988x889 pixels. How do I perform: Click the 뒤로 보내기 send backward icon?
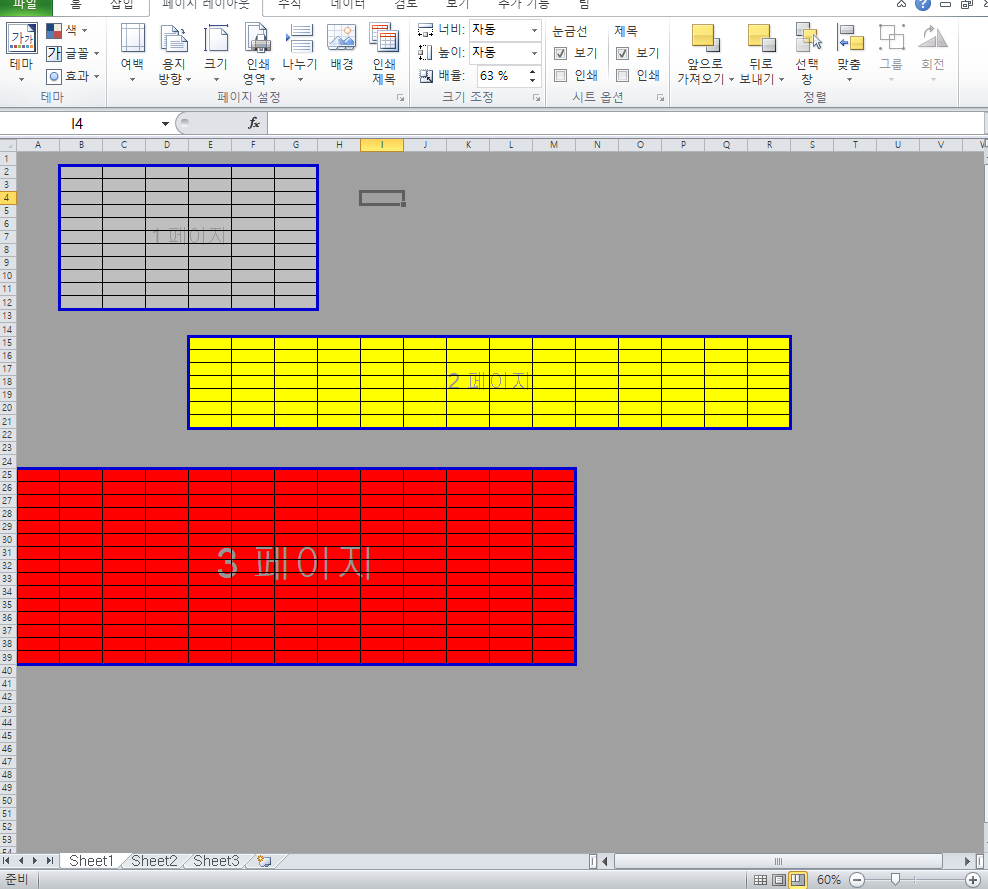pyautogui.click(x=761, y=38)
